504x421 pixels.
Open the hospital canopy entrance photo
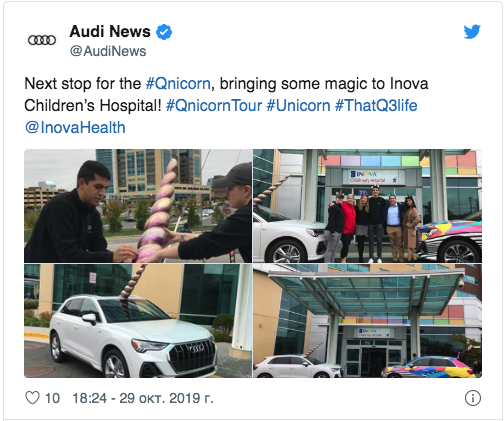(x=367, y=321)
